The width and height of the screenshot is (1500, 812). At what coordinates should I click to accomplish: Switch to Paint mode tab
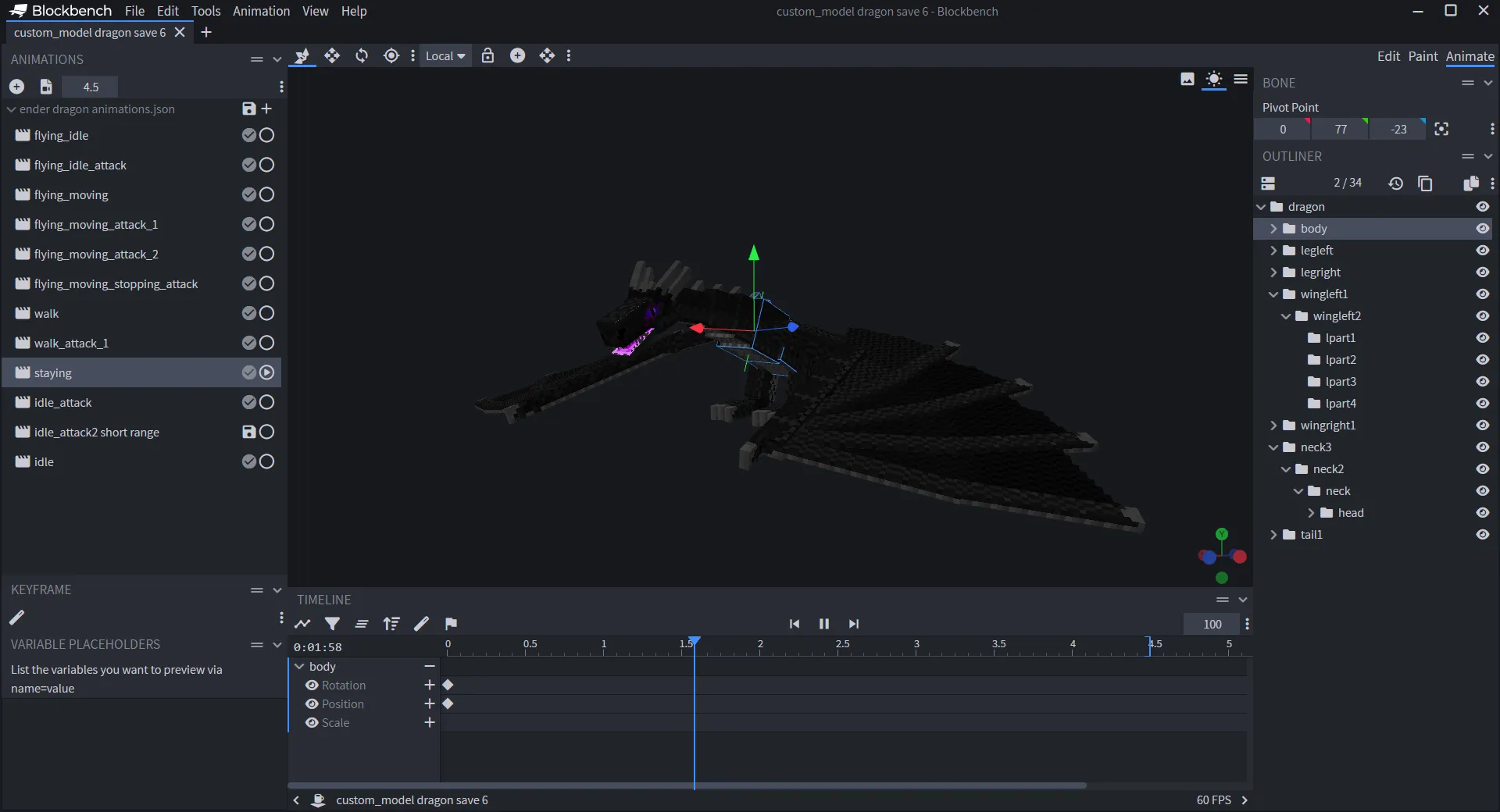click(x=1423, y=56)
